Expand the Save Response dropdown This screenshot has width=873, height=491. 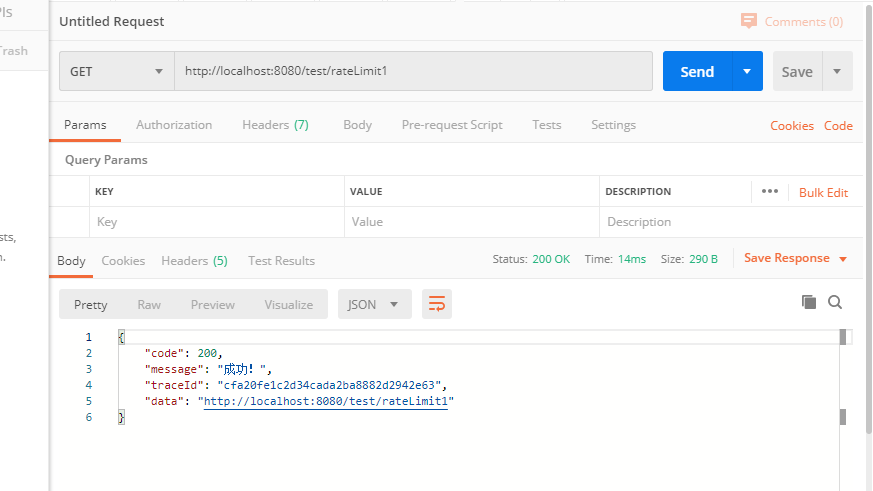pos(843,259)
